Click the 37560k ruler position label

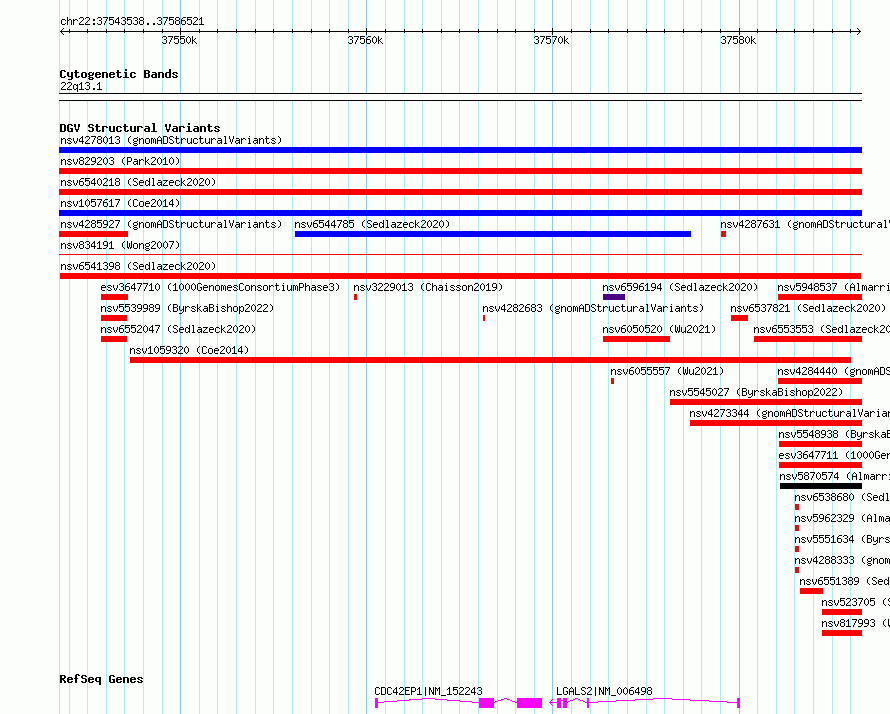point(365,40)
